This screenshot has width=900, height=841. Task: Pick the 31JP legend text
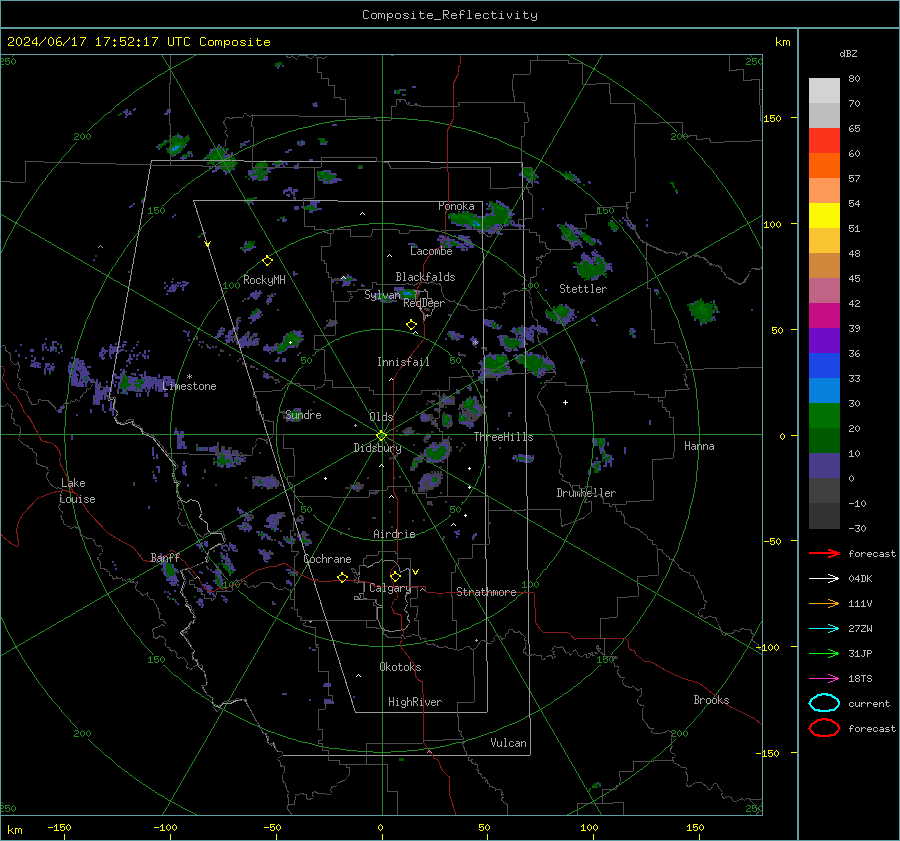click(x=860, y=653)
